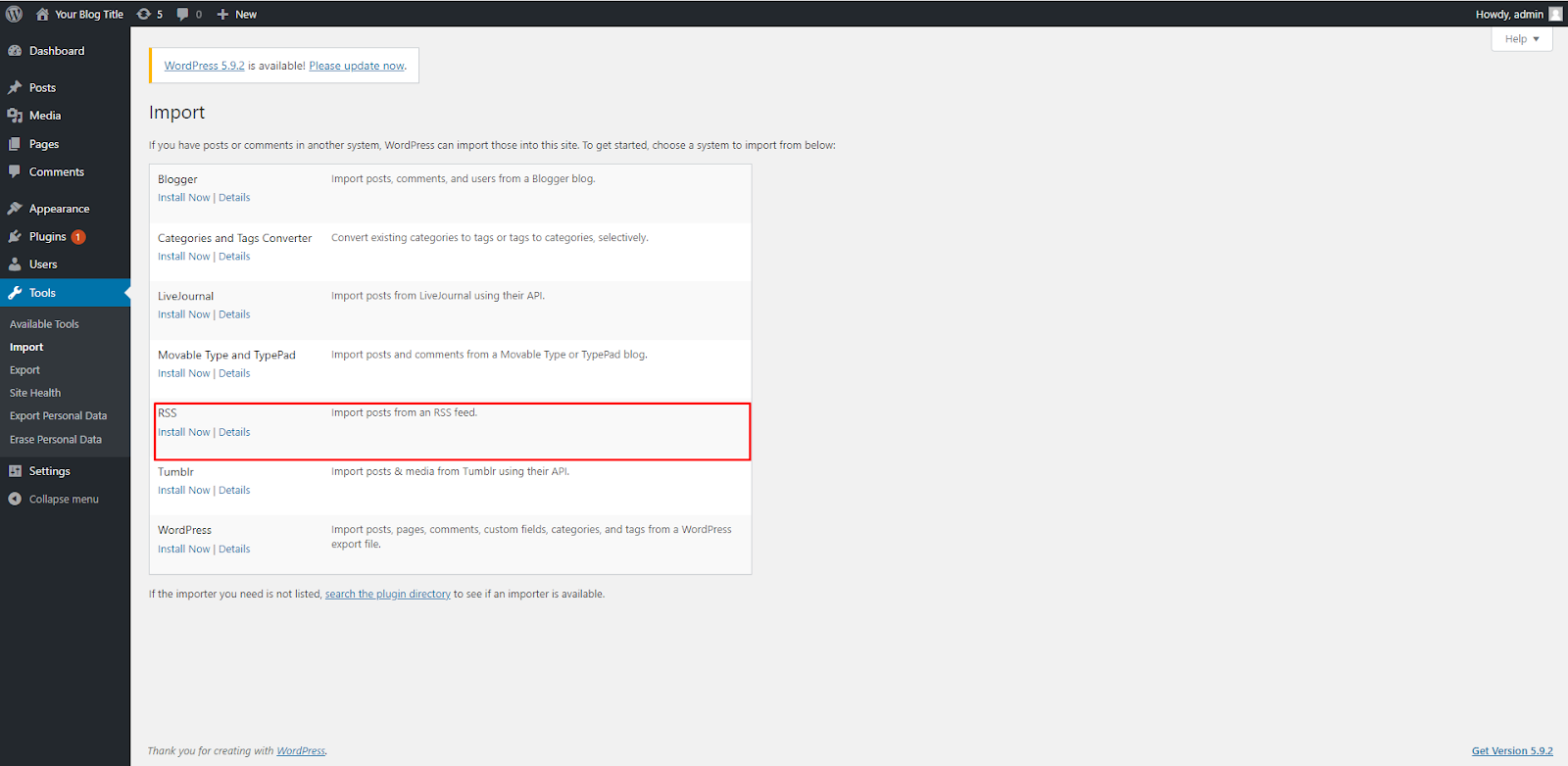Open Available Tools submenu

click(x=44, y=324)
